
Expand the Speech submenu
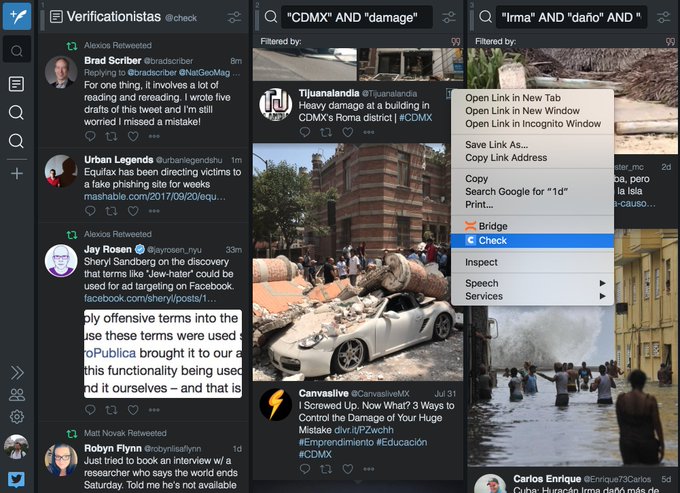click(532, 283)
